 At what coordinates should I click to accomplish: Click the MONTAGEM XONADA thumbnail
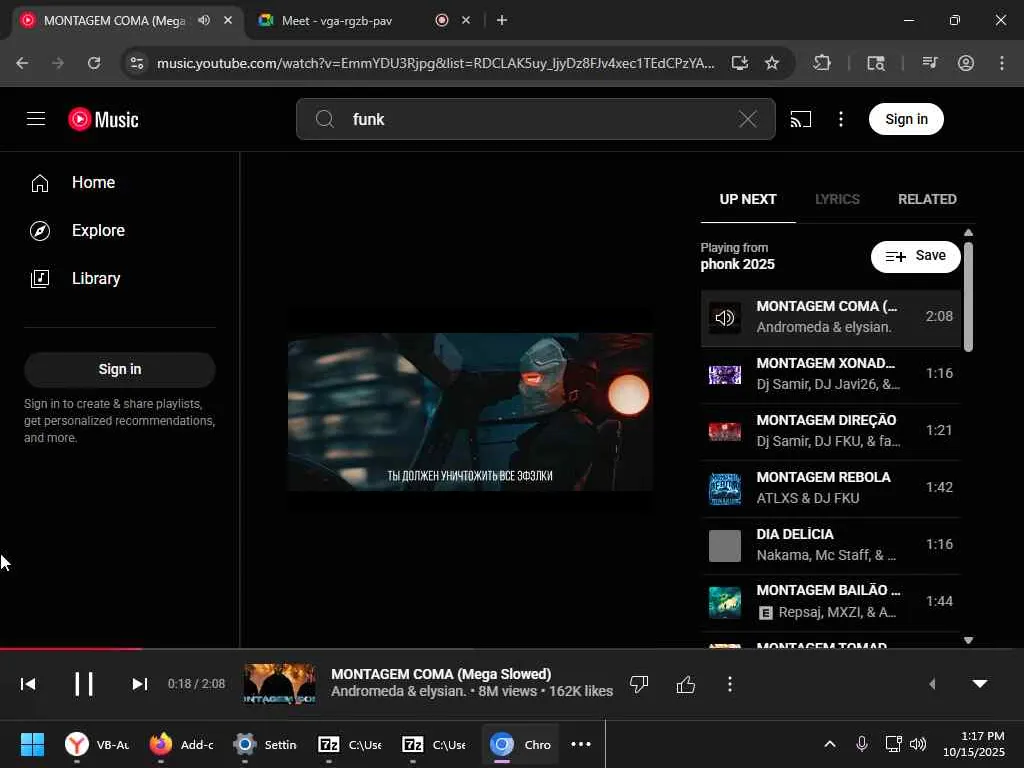[725, 375]
